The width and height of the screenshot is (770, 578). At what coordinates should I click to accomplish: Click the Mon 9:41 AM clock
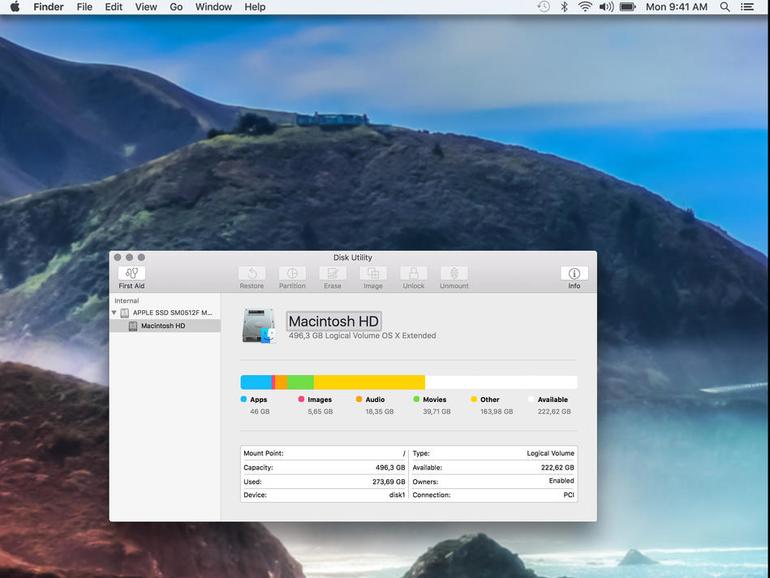coord(676,7)
